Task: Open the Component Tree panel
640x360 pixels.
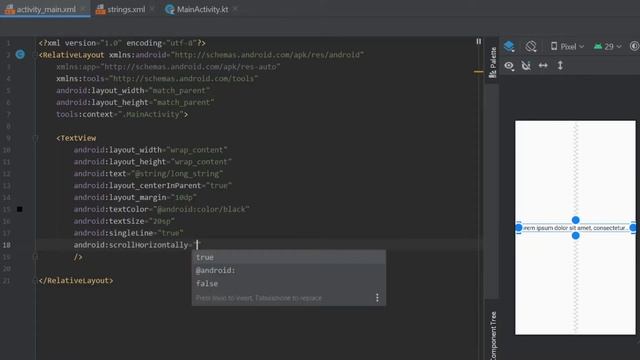Action: pyautogui.click(x=493, y=336)
